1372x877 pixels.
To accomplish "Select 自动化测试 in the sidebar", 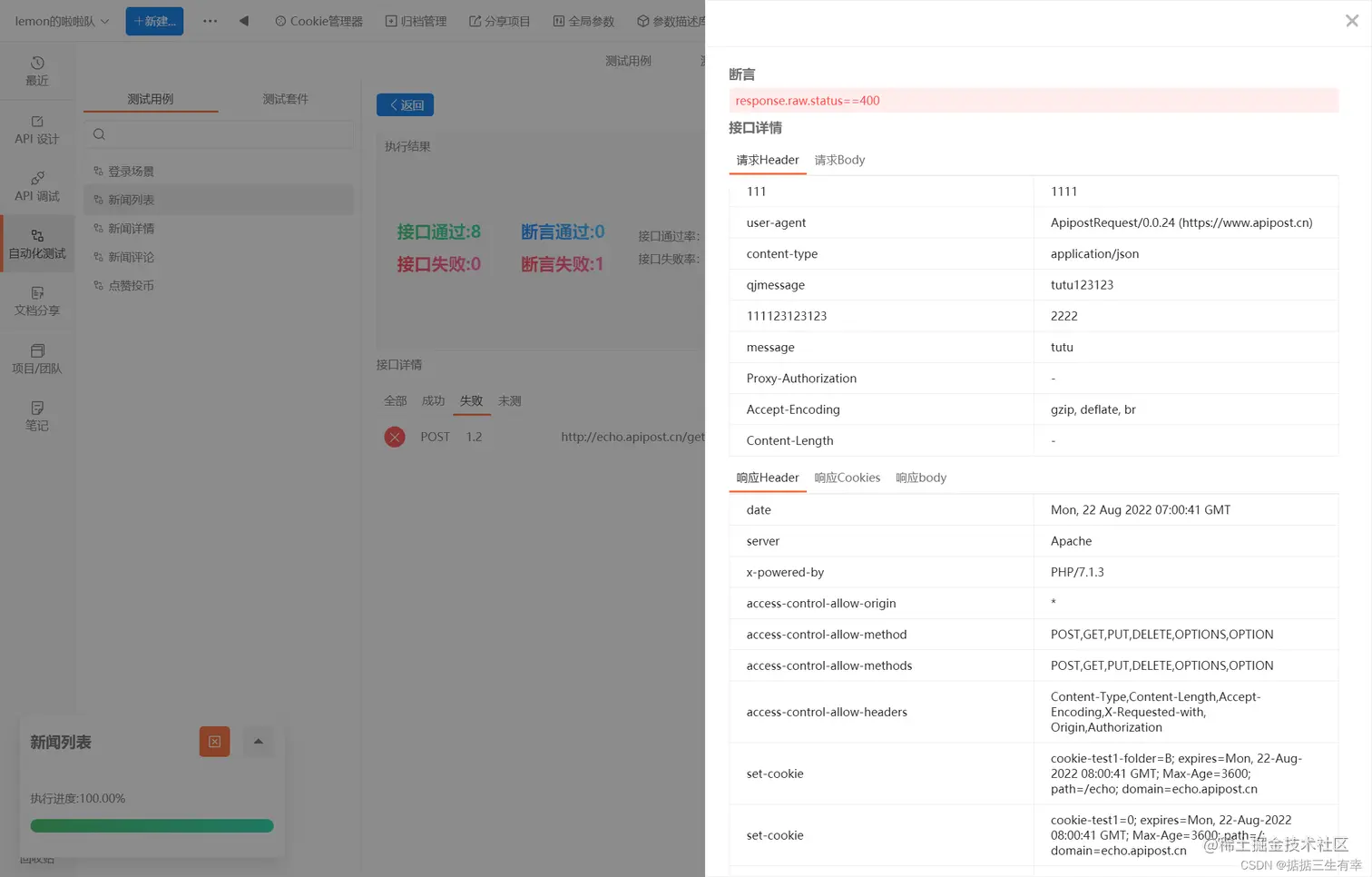I will tap(37, 244).
